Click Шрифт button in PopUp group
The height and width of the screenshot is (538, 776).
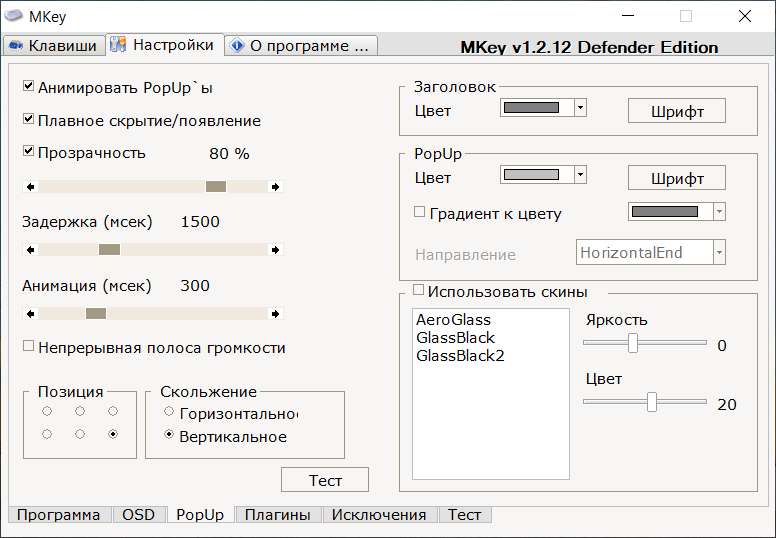coord(677,178)
